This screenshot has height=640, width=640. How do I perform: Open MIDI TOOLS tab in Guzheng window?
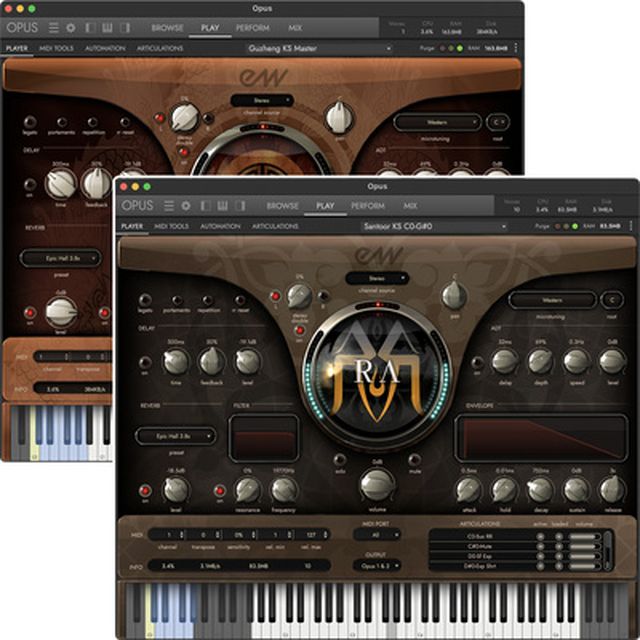click(56, 48)
